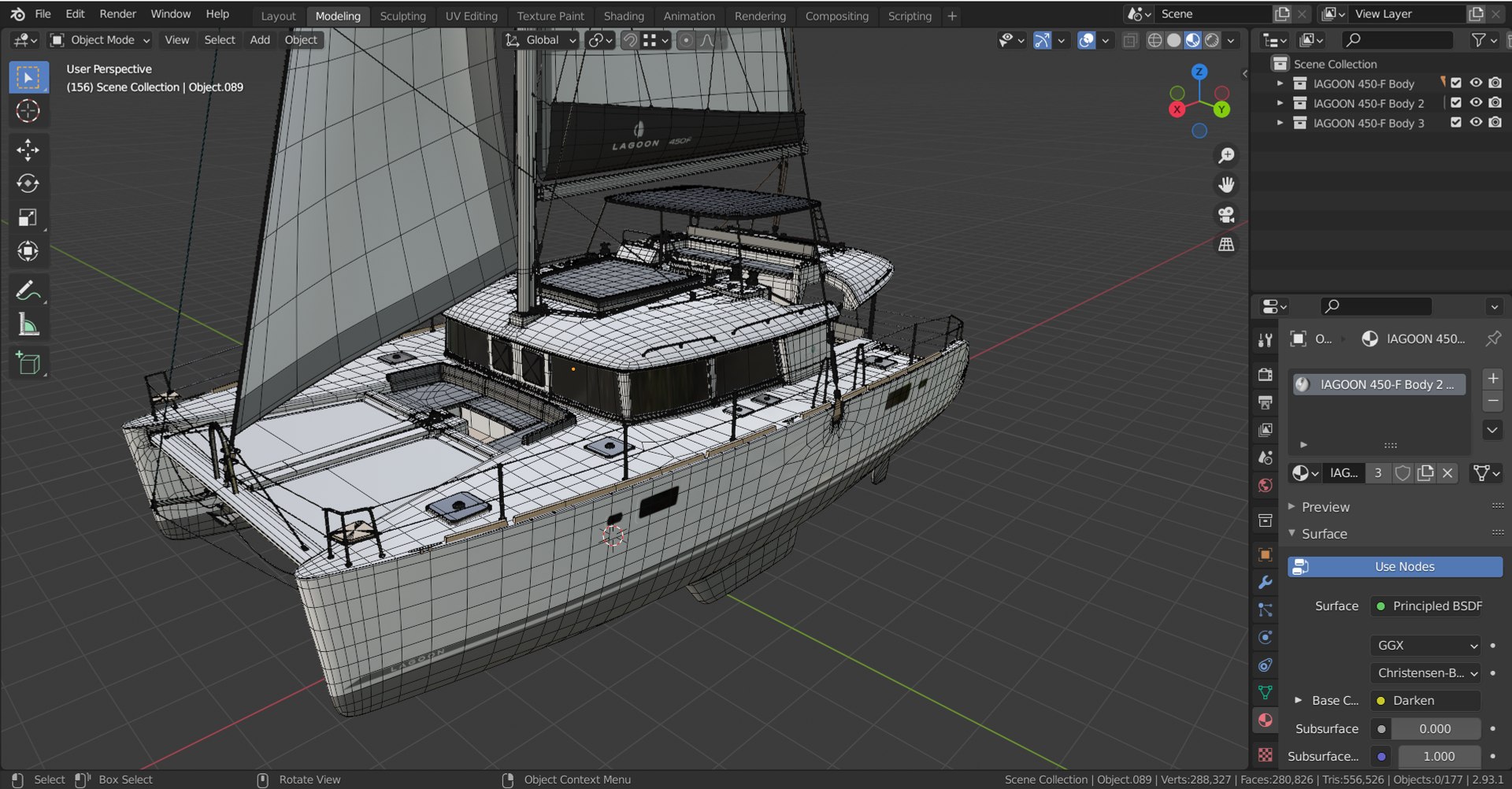Click Subsurface Radius 1.000 field
This screenshot has width=1512, height=789.
pyautogui.click(x=1440, y=757)
